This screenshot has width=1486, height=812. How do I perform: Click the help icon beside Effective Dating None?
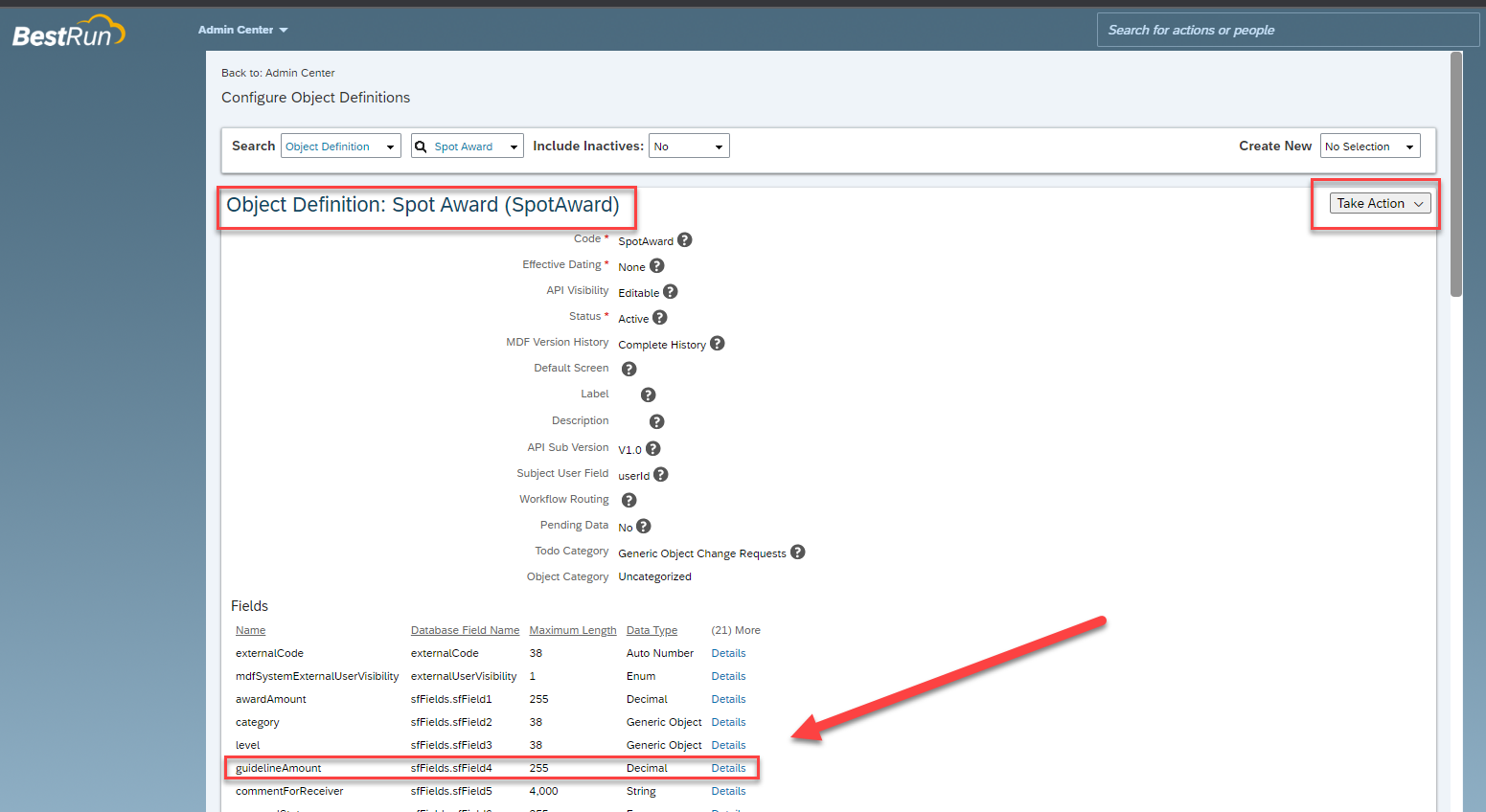pos(656,266)
